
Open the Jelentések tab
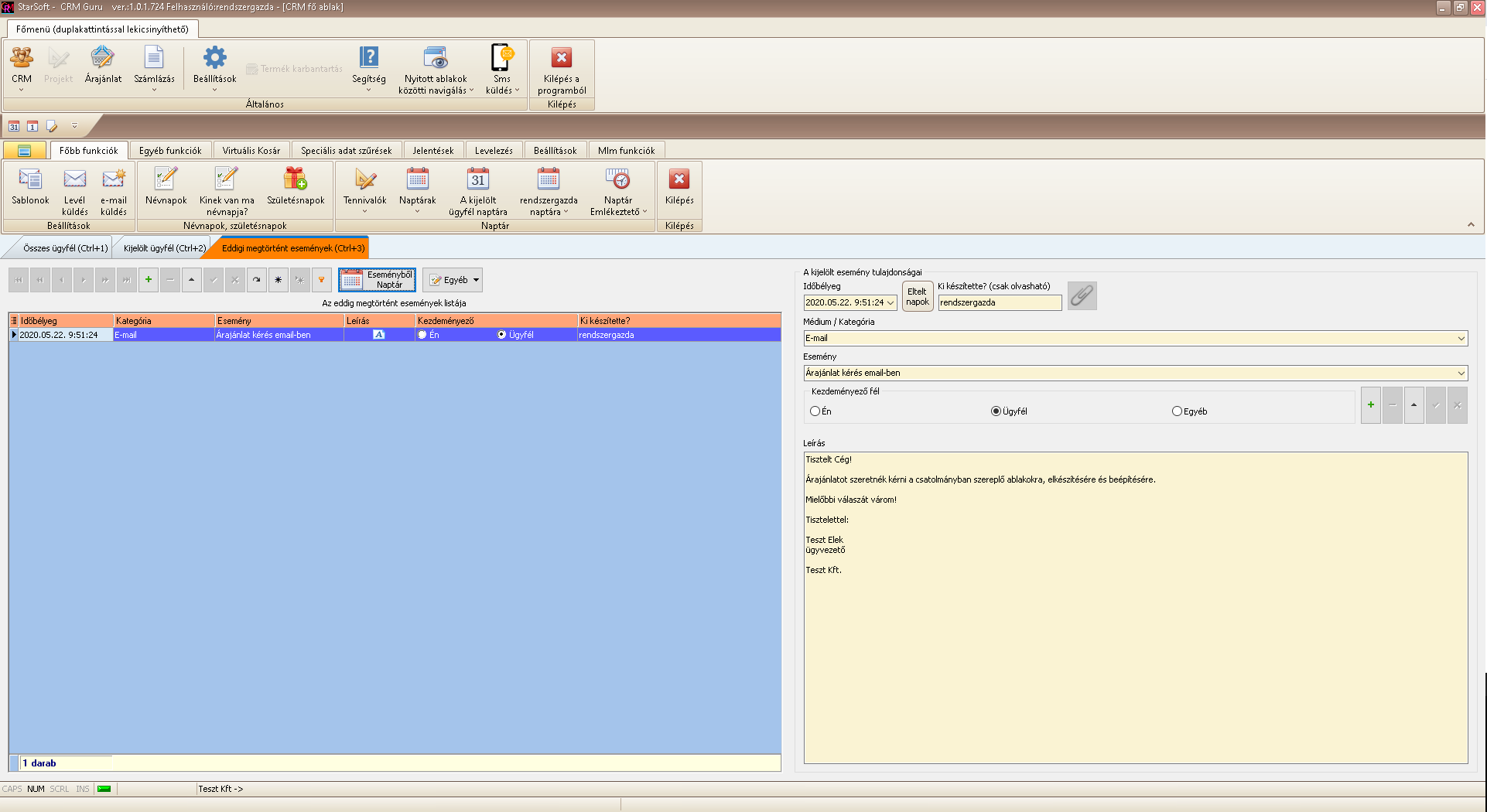pos(433,151)
